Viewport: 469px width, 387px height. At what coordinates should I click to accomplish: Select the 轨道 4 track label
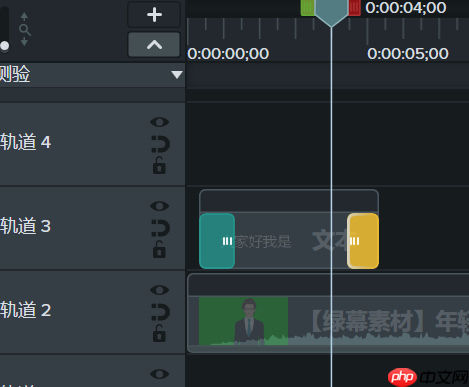click(x=25, y=142)
